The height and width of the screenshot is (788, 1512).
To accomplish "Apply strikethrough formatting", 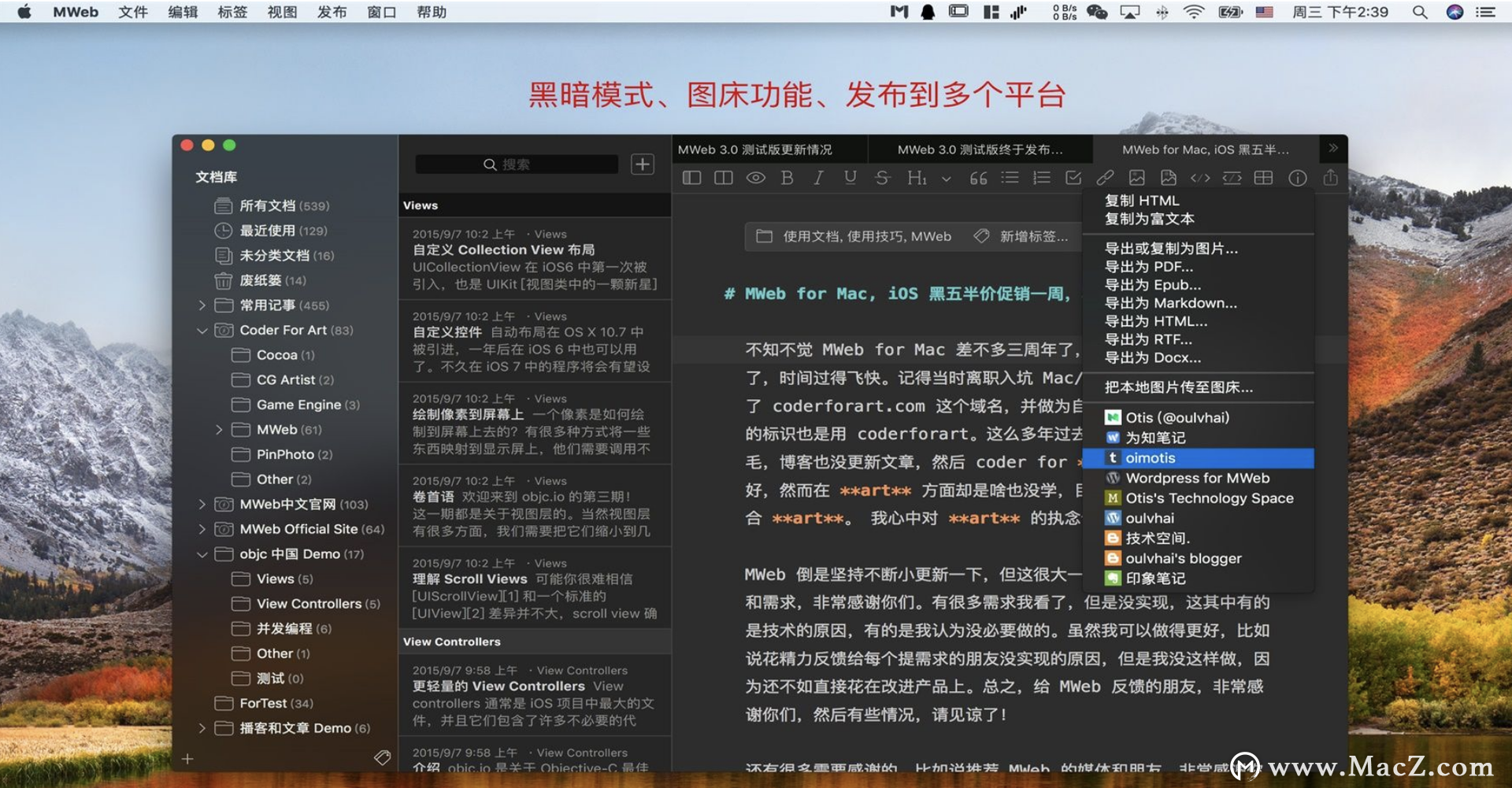I will pos(882,178).
